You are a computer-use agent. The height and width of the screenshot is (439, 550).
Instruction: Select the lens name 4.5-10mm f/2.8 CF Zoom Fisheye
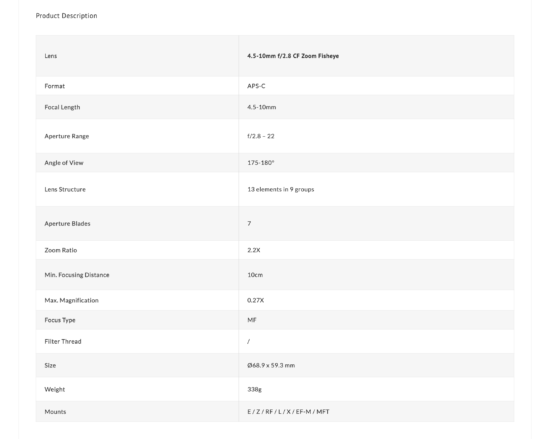tap(293, 56)
